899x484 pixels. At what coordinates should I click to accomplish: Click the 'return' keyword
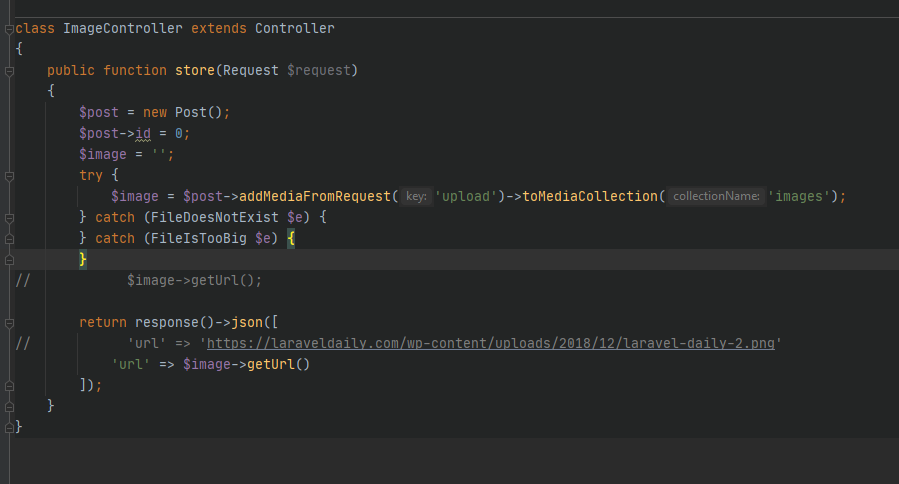[x=103, y=322]
